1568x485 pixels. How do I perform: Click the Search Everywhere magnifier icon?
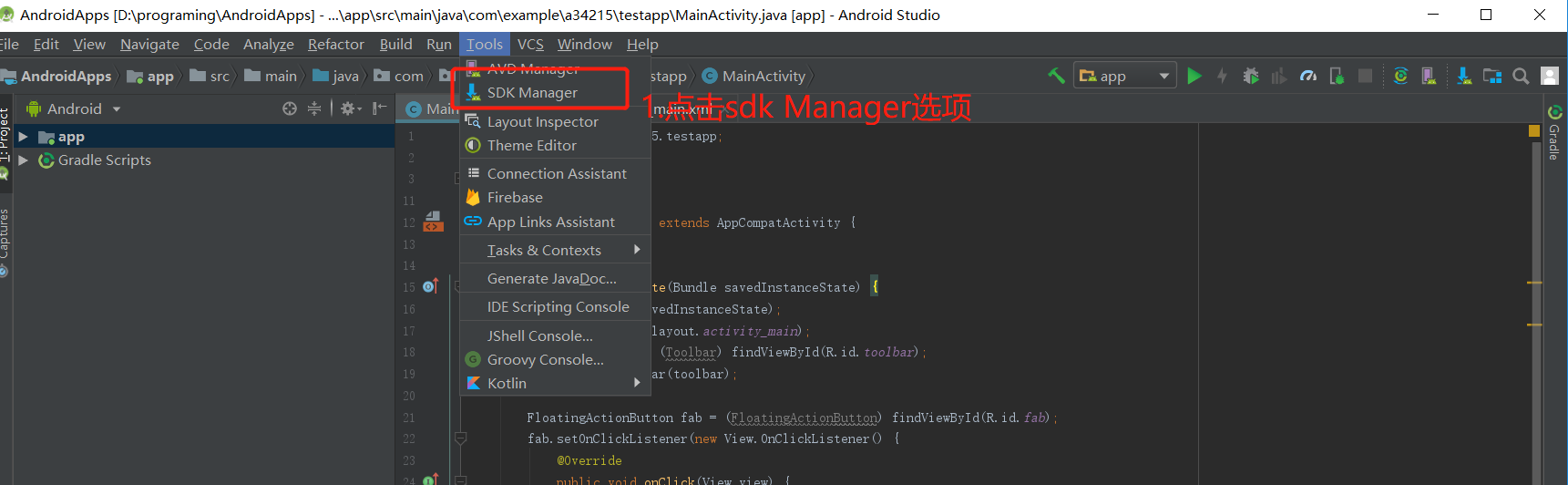tap(1521, 76)
